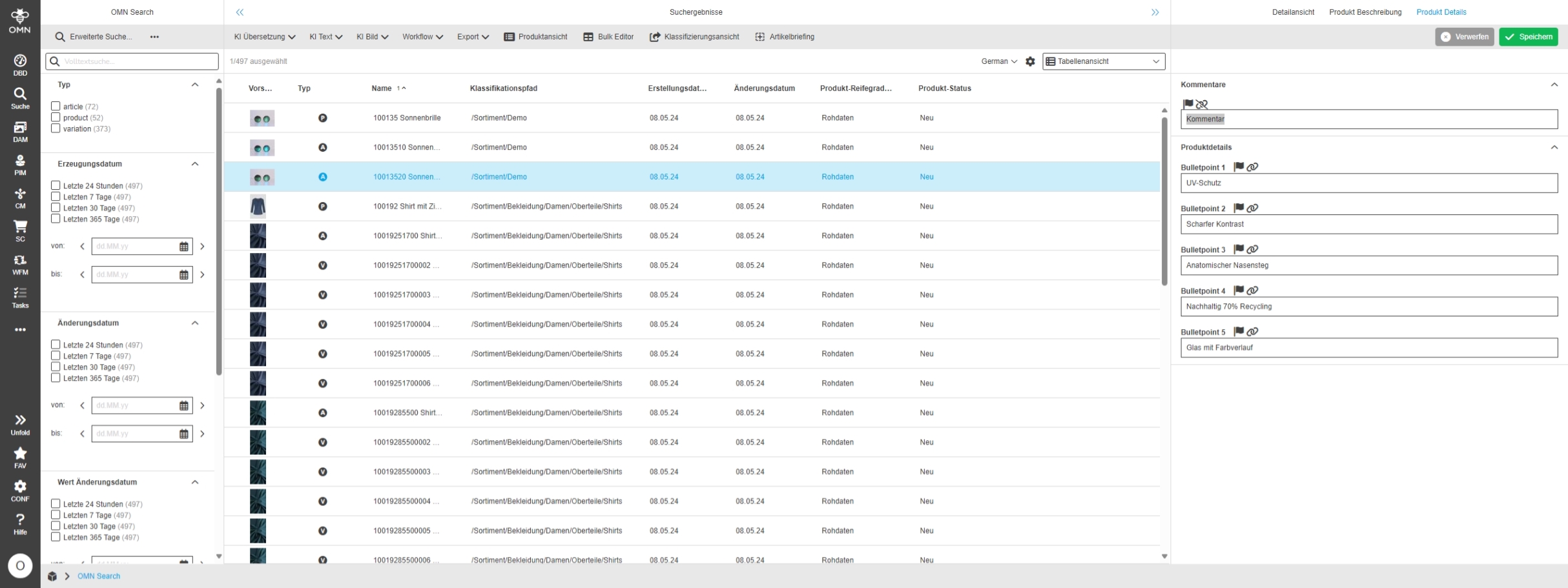The width and height of the screenshot is (1568, 588).
Task: Open the DAM module in sidebar
Action: 20,132
